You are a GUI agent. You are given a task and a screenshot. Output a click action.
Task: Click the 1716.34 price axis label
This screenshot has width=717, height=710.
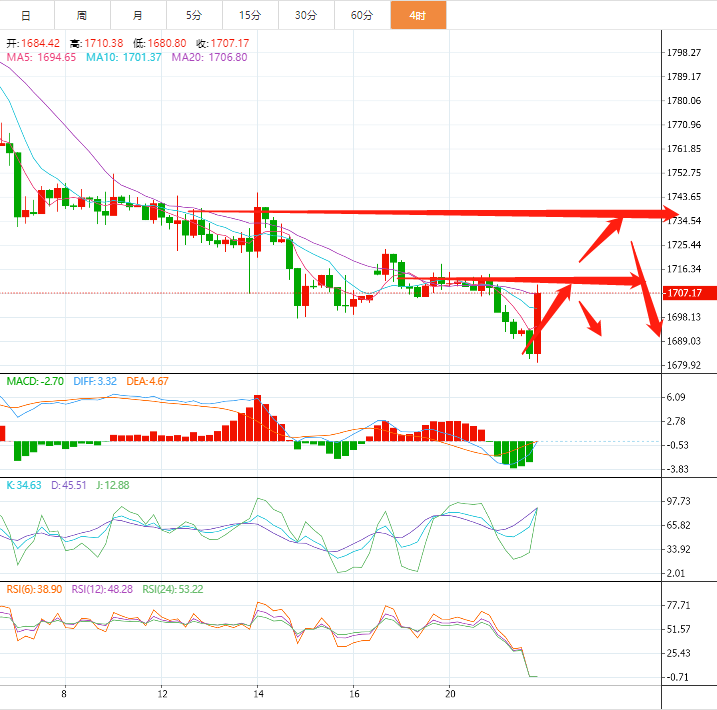pyautogui.click(x=684, y=269)
